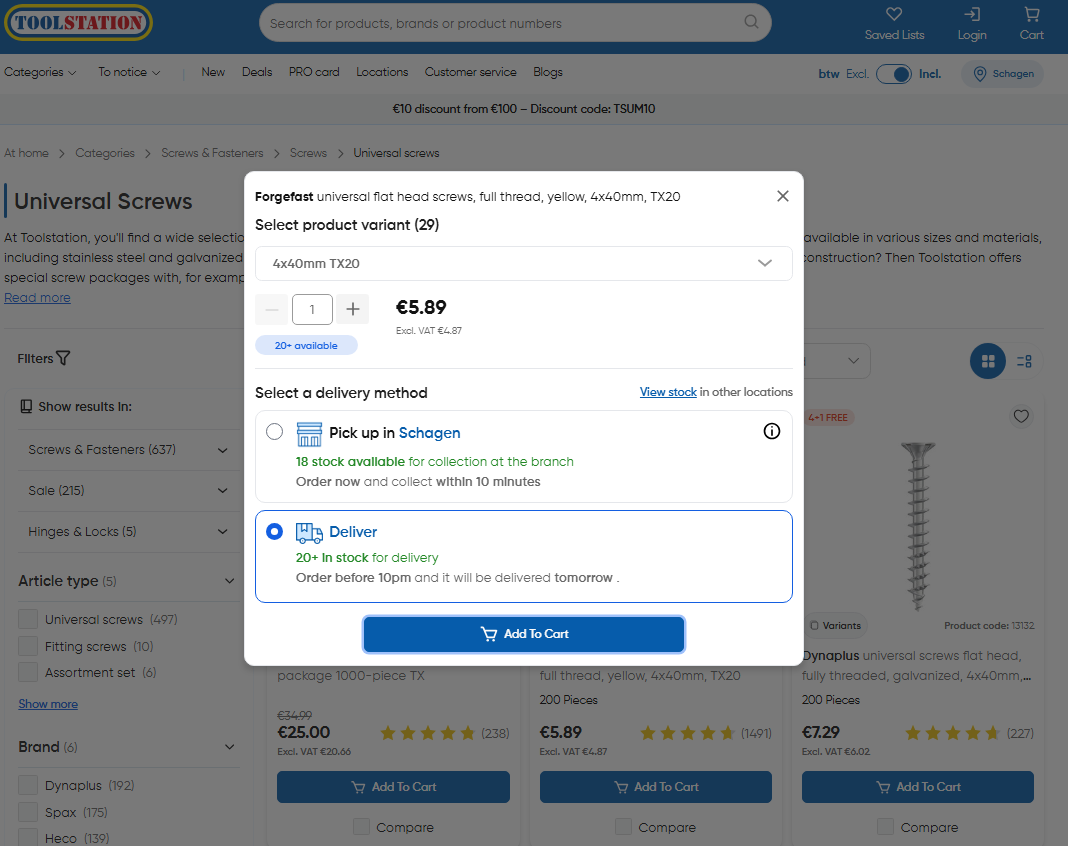This screenshot has height=846, width=1068.
Task: Click the search magnifier icon
Action: pyautogui.click(x=752, y=22)
